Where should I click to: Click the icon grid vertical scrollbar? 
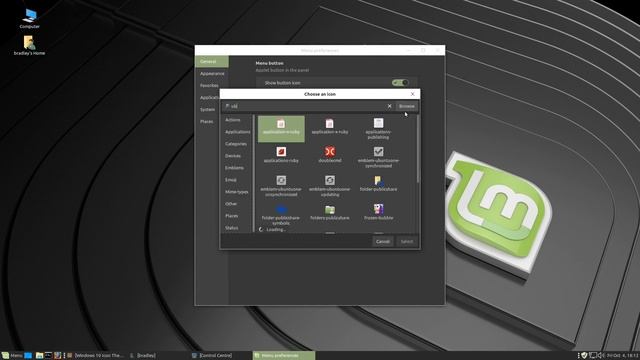[418, 149]
